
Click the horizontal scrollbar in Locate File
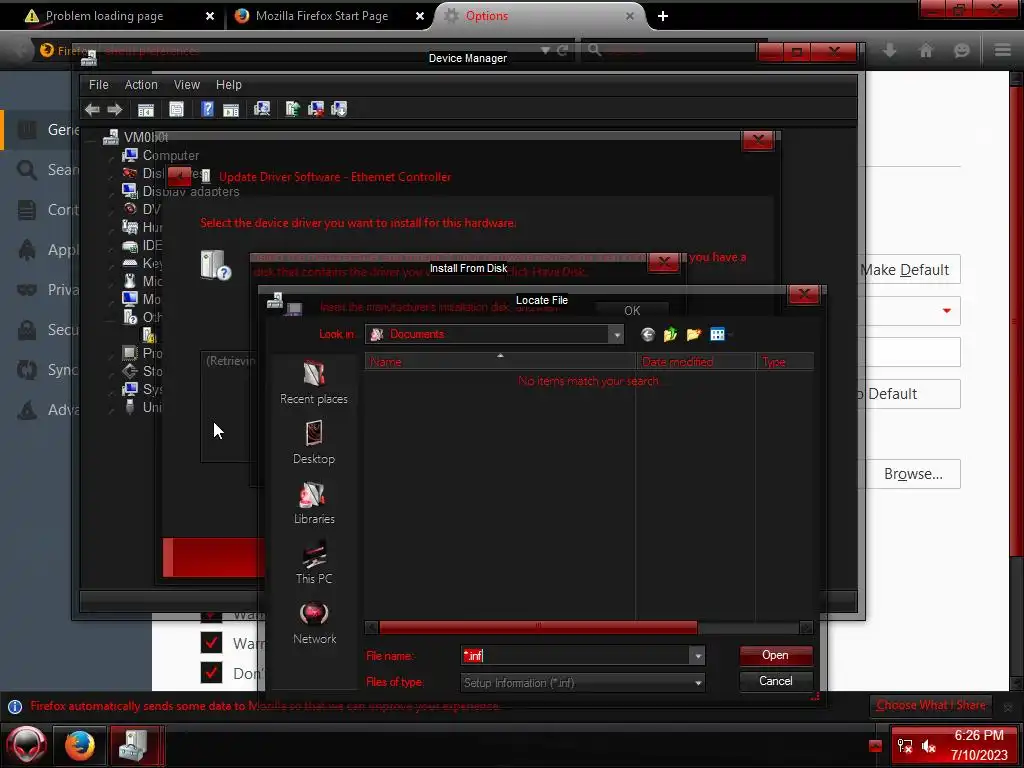(x=538, y=627)
